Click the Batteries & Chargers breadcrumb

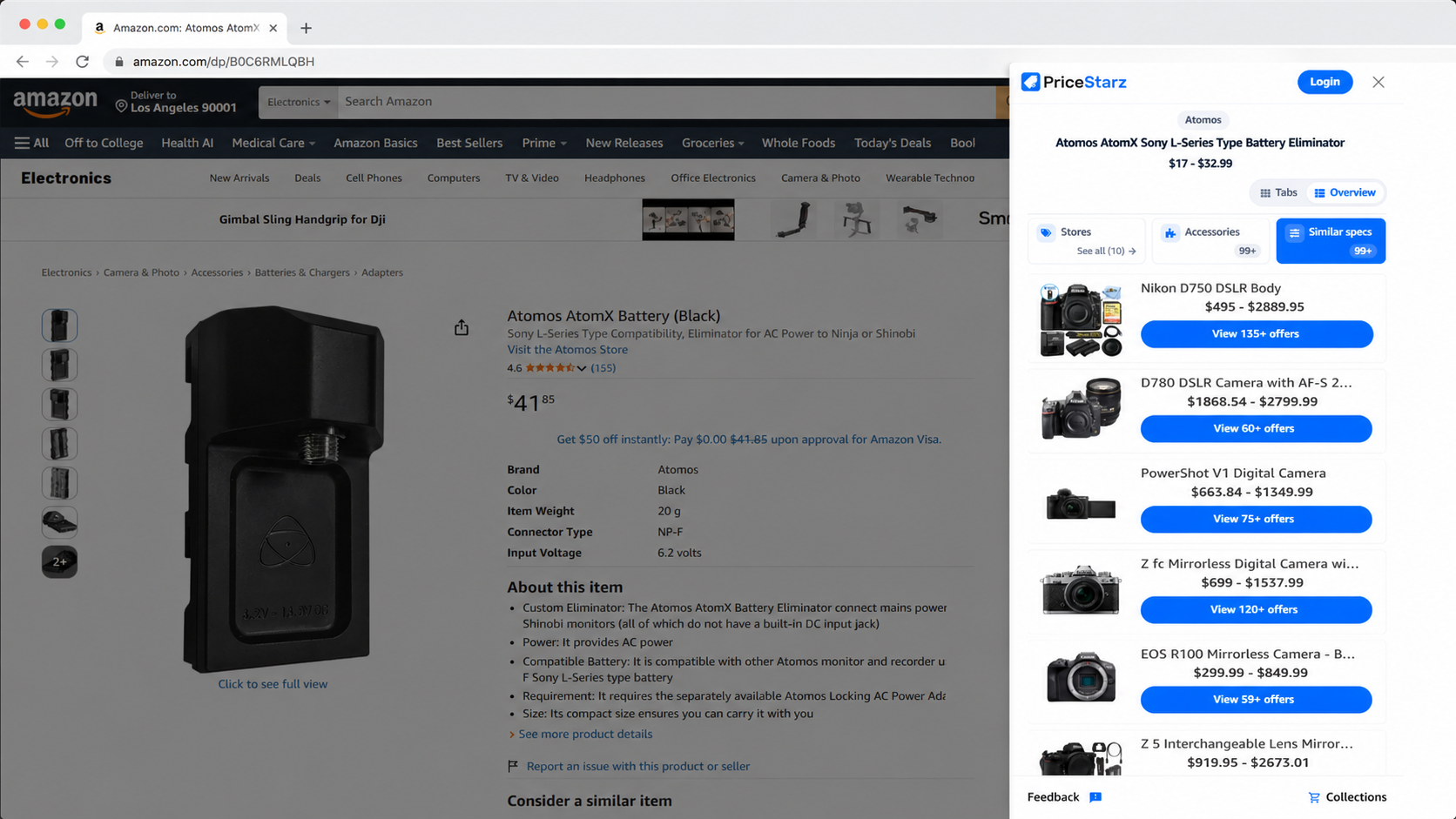click(x=302, y=272)
